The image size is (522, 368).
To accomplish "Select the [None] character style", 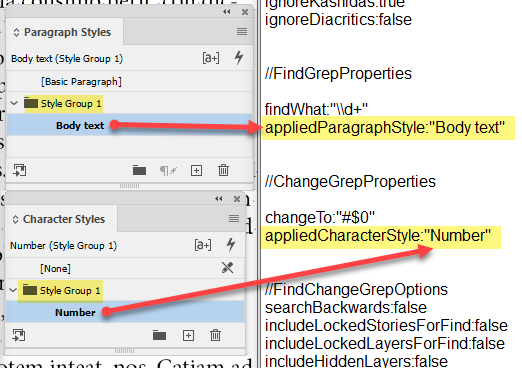I will (125, 268).
